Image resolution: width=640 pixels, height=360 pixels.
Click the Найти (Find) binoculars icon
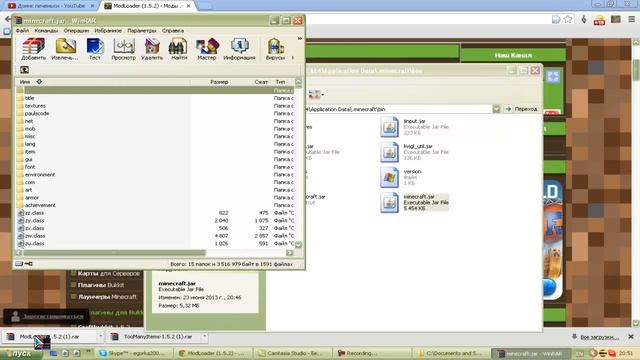178,49
